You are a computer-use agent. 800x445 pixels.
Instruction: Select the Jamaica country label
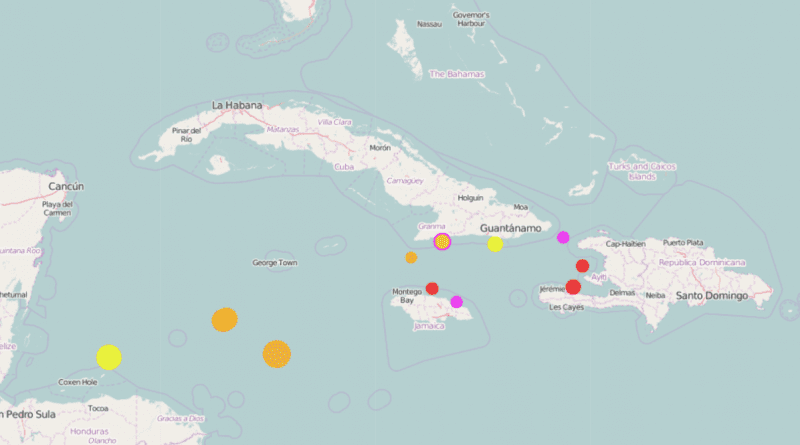click(x=429, y=326)
